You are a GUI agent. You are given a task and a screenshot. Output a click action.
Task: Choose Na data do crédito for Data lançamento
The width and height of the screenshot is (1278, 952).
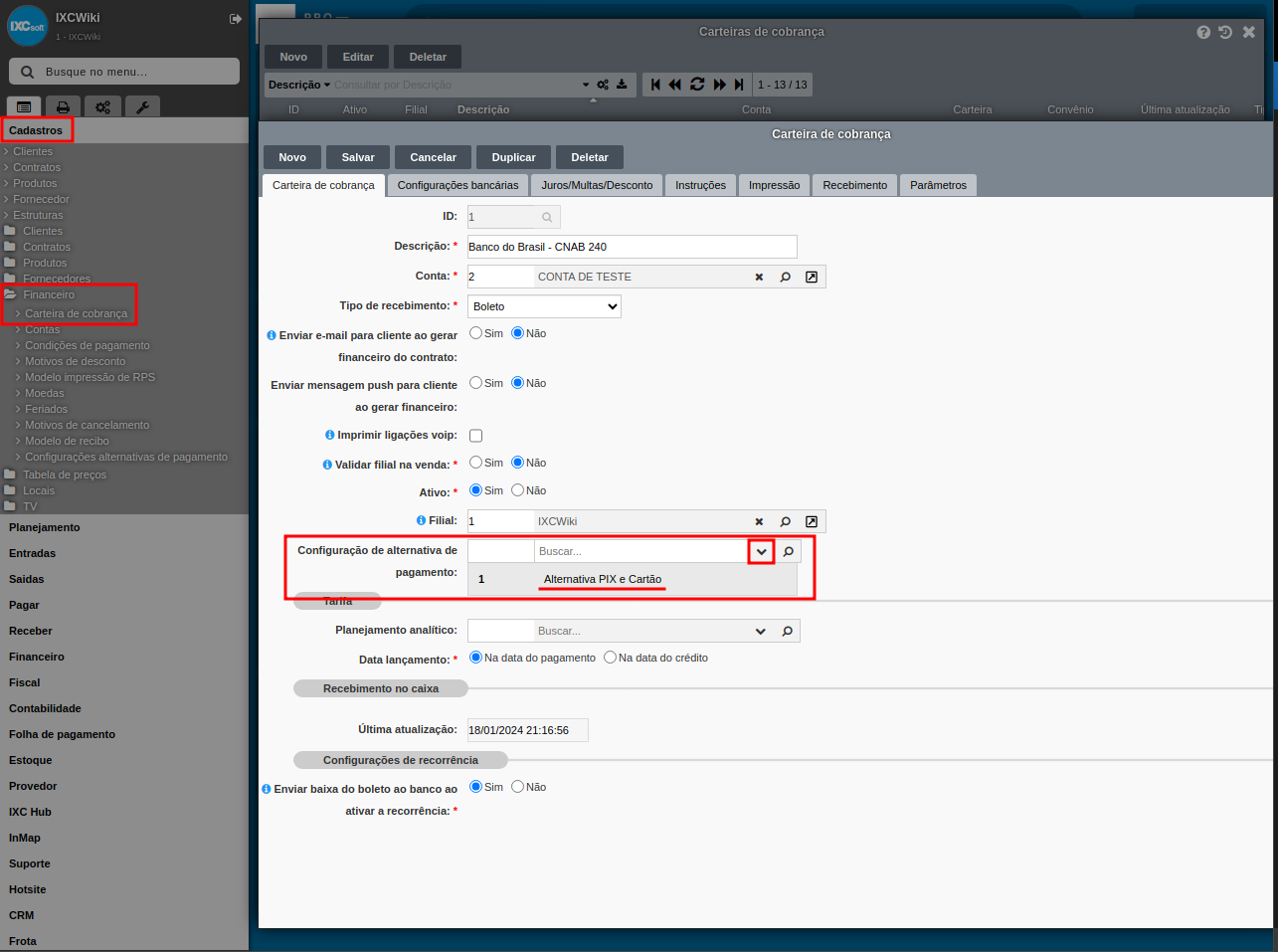point(610,658)
